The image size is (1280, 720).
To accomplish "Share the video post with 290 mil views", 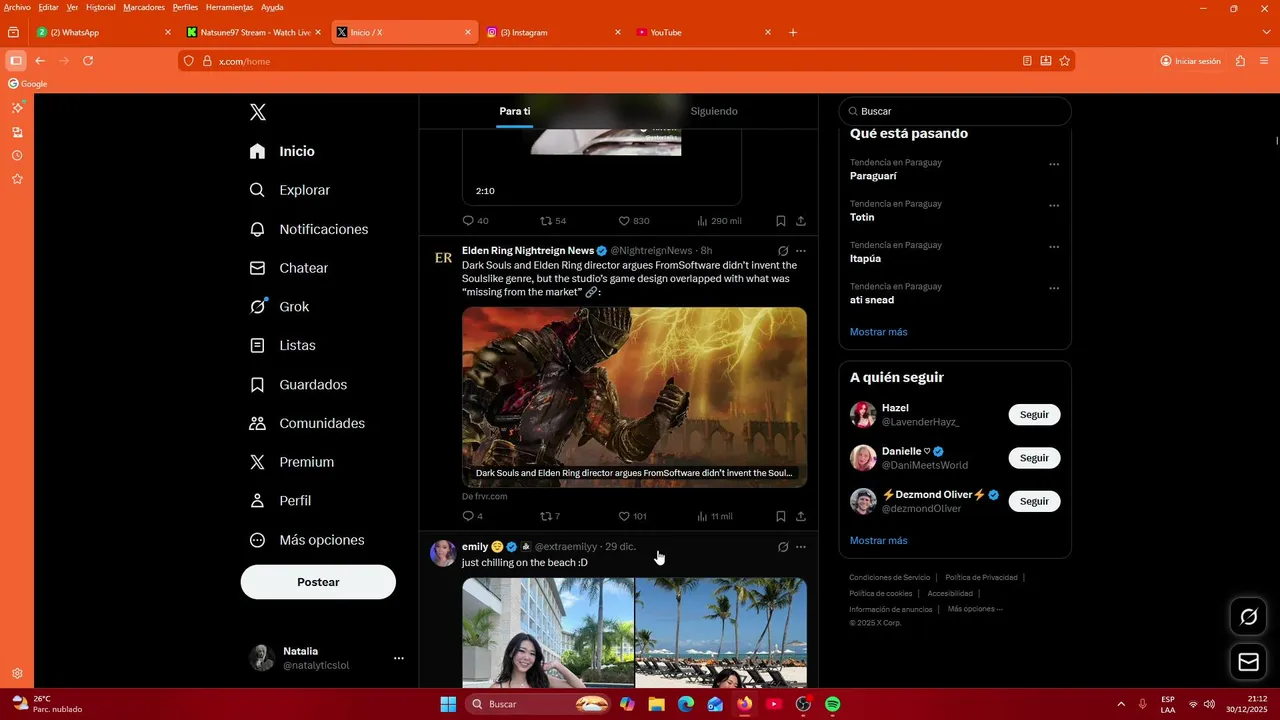I will point(801,221).
